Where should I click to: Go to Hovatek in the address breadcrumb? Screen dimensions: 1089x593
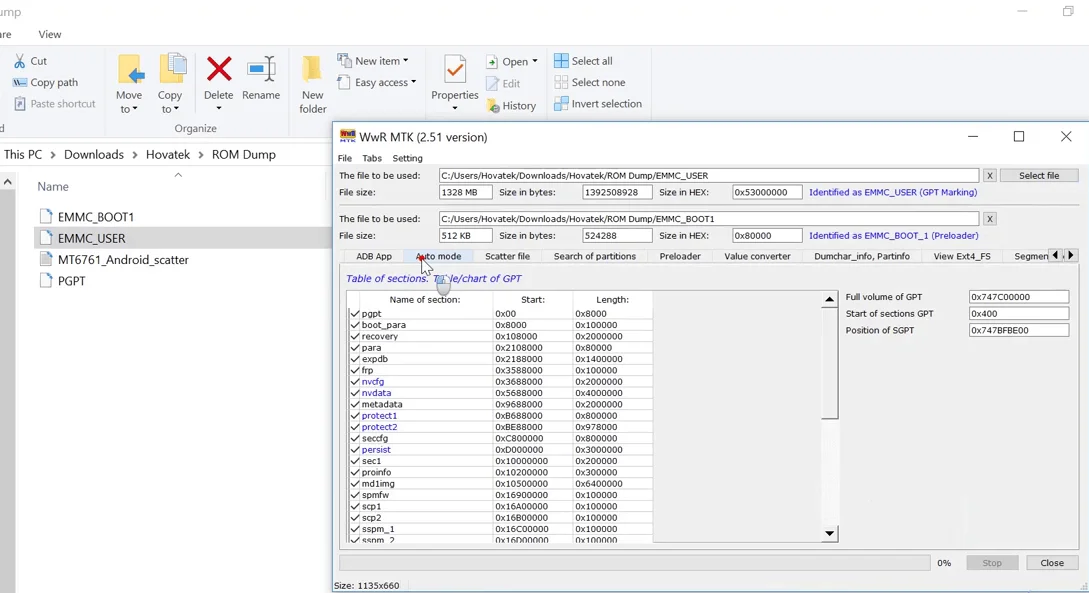pos(167,154)
